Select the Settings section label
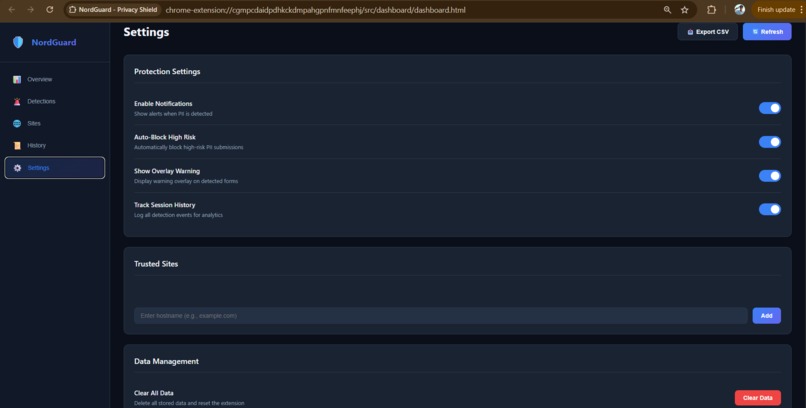 [39, 168]
